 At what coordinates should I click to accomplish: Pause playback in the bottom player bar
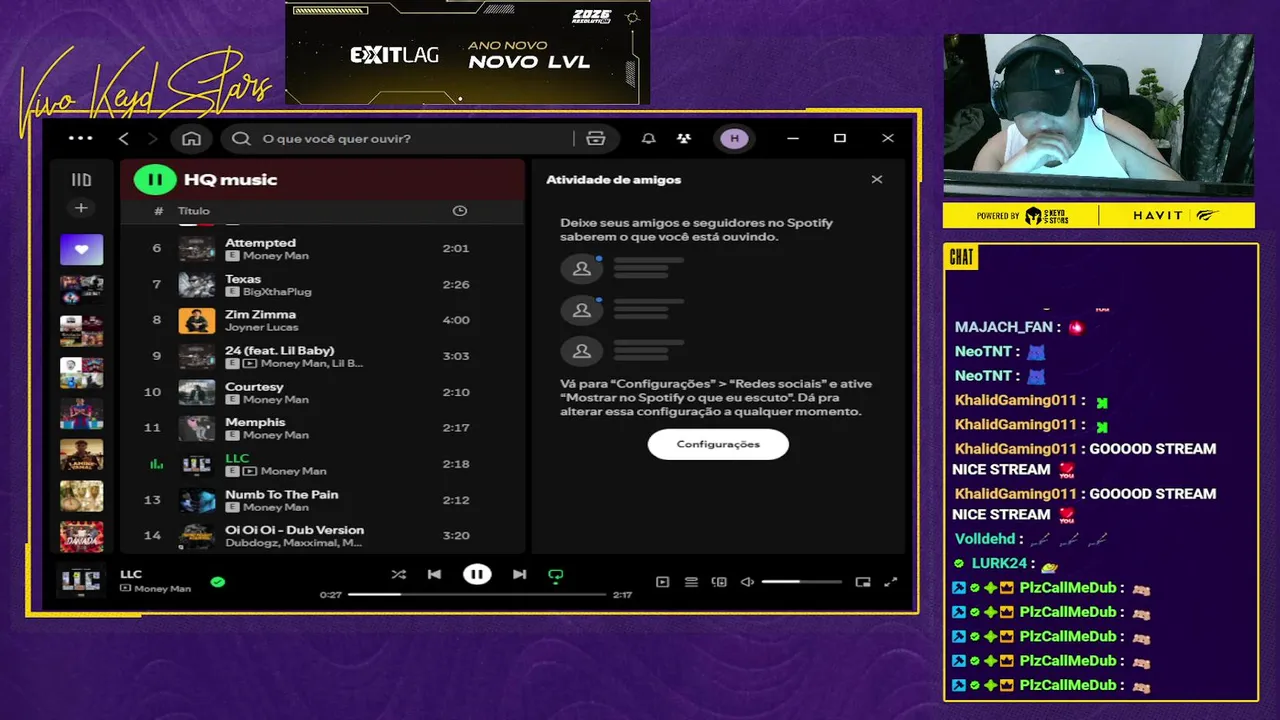[477, 575]
